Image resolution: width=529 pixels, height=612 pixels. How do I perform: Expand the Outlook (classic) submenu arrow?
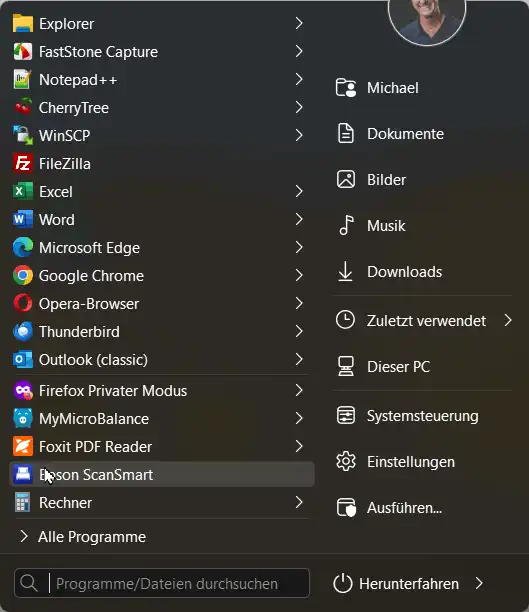[x=299, y=359]
